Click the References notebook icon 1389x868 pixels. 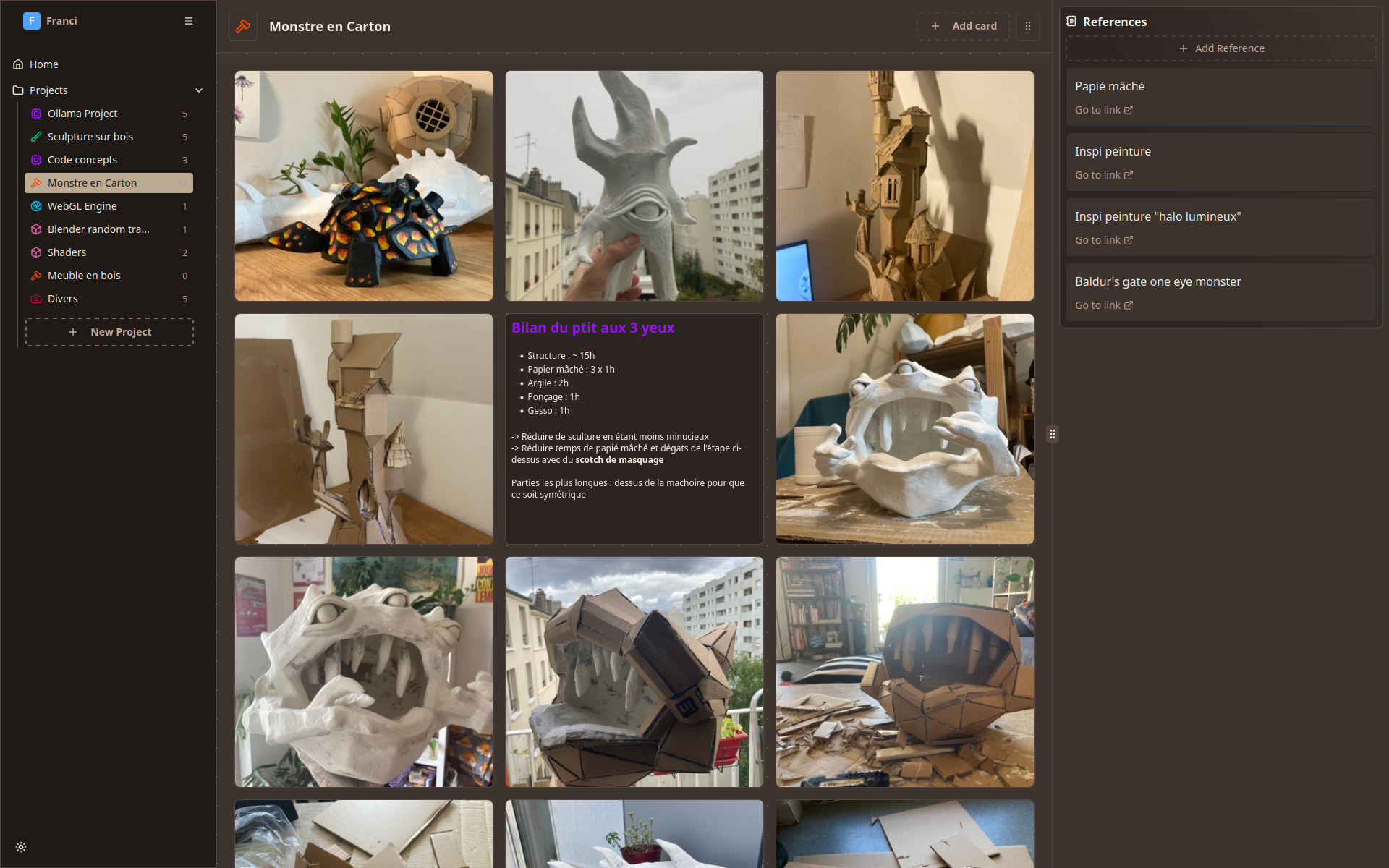pos(1071,21)
